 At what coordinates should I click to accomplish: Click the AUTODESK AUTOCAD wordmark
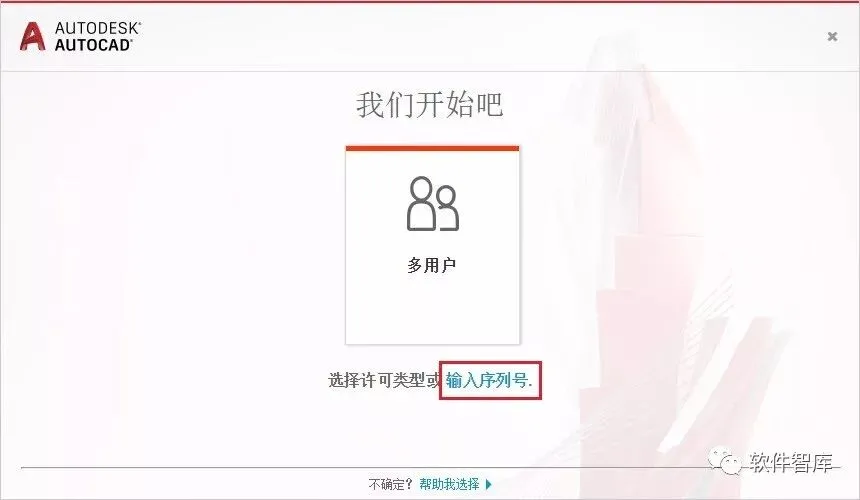pos(98,37)
